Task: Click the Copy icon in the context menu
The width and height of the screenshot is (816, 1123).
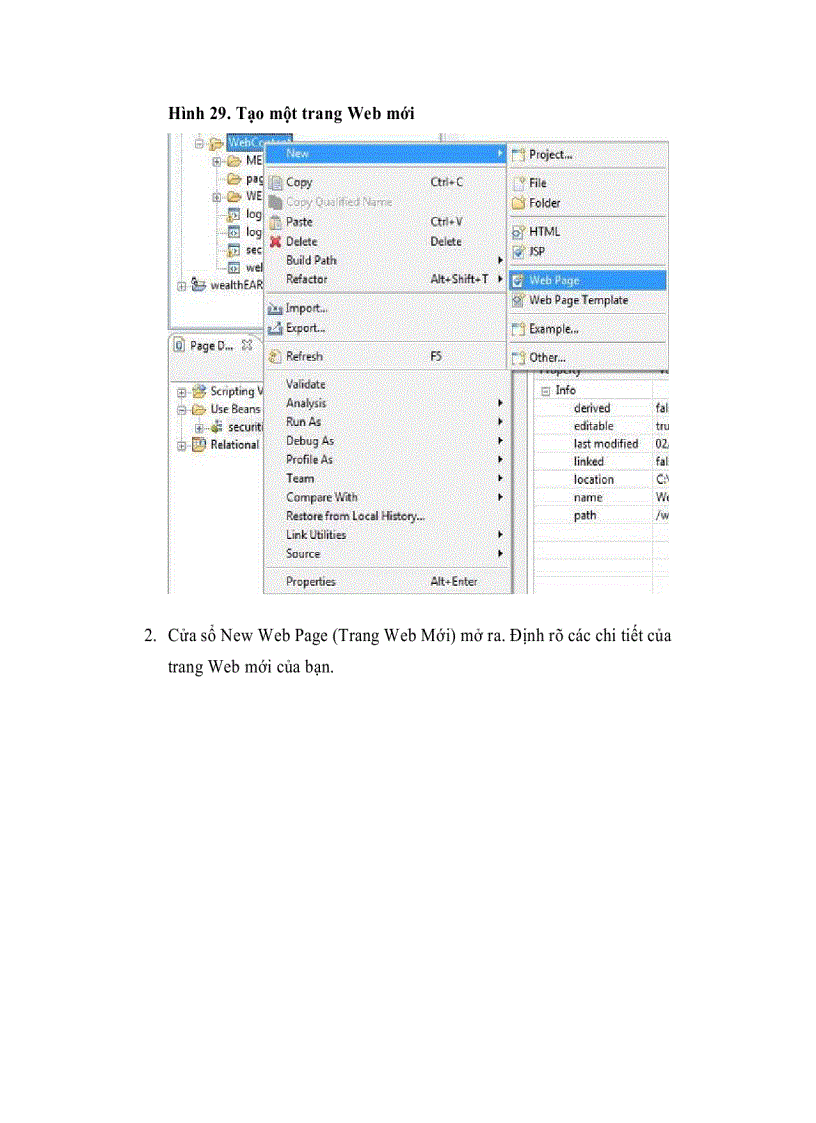Action: (x=275, y=182)
